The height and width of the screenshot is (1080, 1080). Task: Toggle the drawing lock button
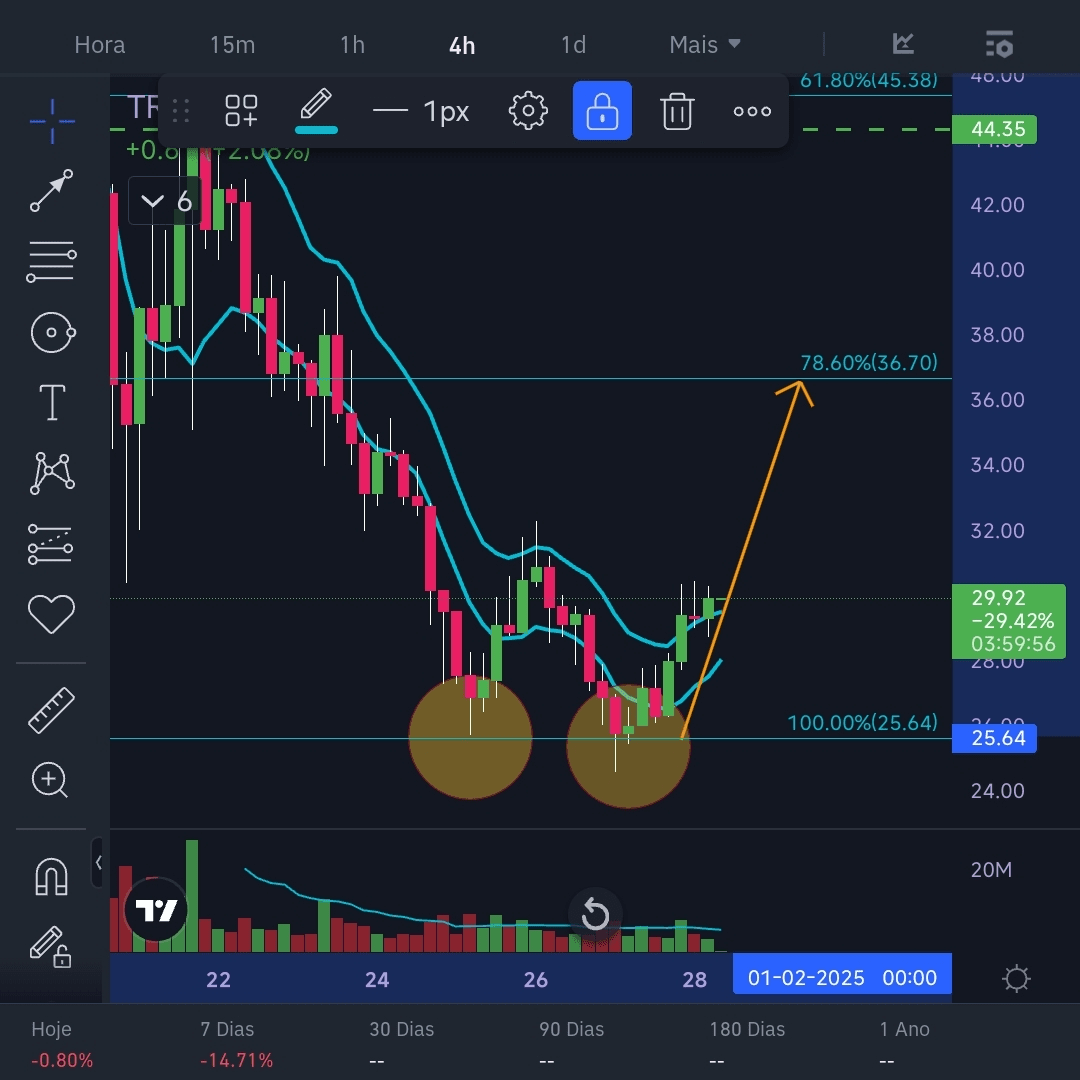point(602,111)
